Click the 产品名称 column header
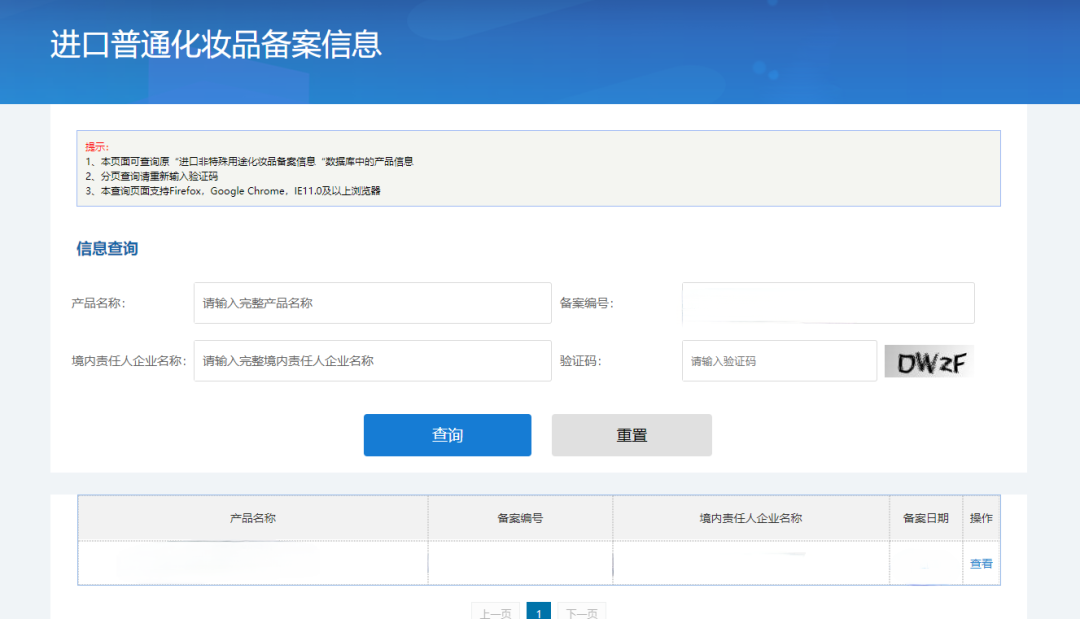The image size is (1080, 619). click(253, 518)
